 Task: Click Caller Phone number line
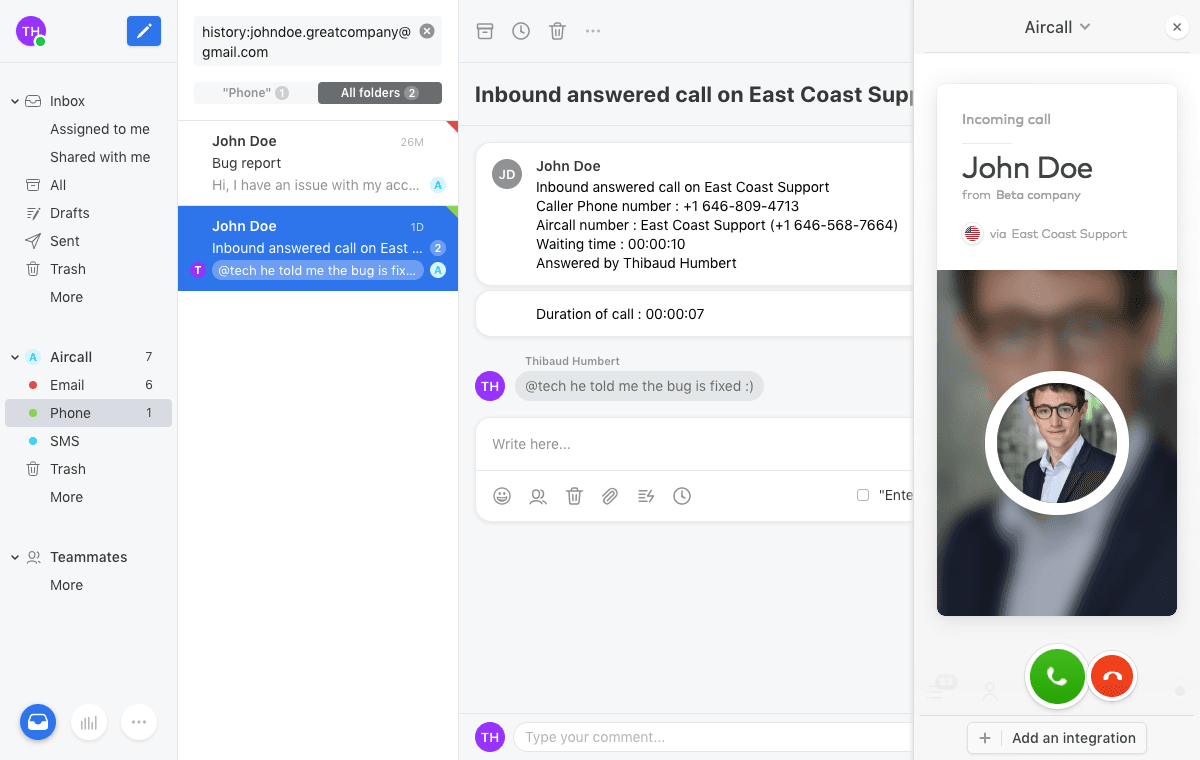(x=667, y=206)
